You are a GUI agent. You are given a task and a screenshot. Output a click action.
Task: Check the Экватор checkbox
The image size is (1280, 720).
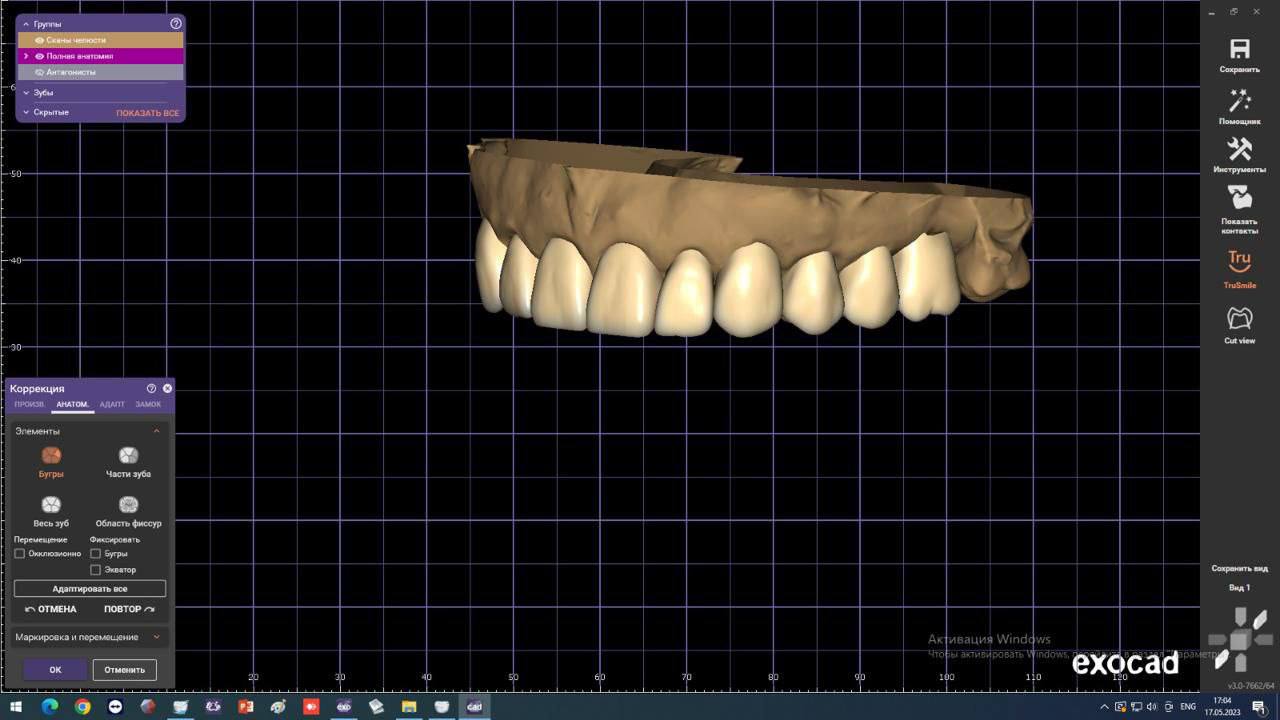[x=96, y=570]
